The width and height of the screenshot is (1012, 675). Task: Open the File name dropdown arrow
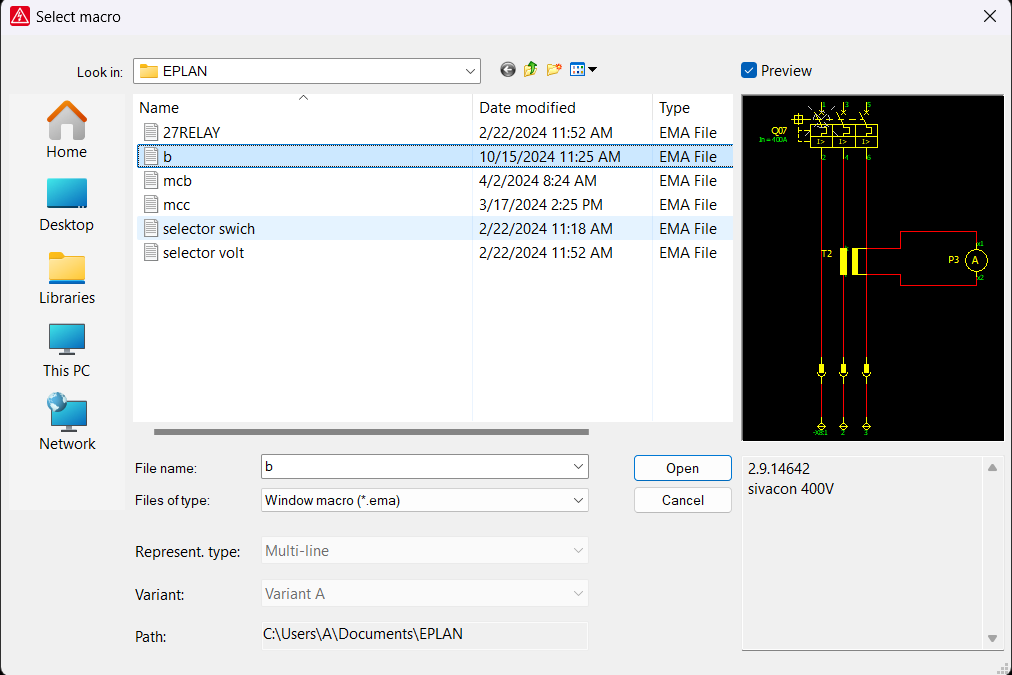pyautogui.click(x=578, y=467)
